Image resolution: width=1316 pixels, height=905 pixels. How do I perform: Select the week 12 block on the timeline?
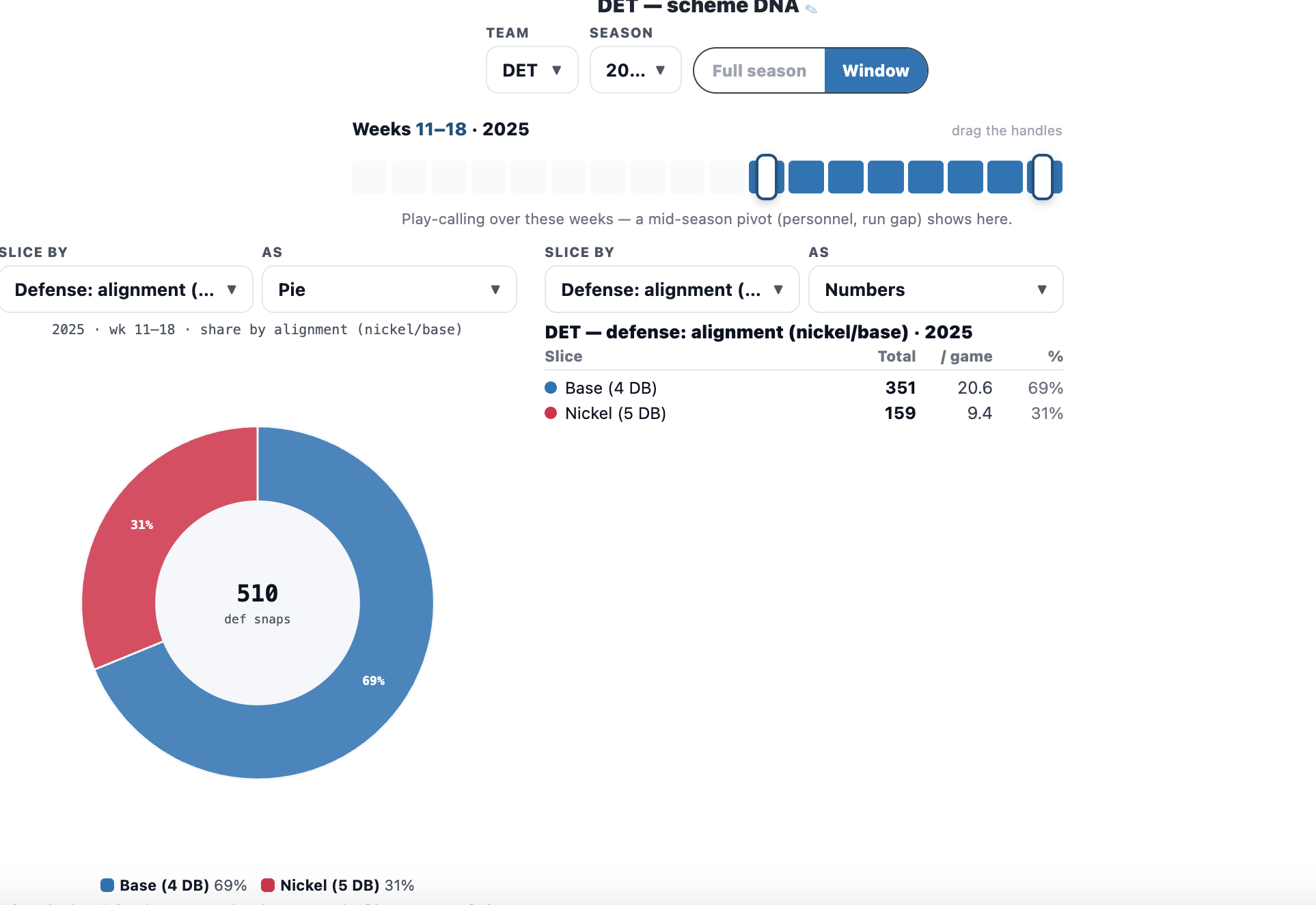point(806,177)
